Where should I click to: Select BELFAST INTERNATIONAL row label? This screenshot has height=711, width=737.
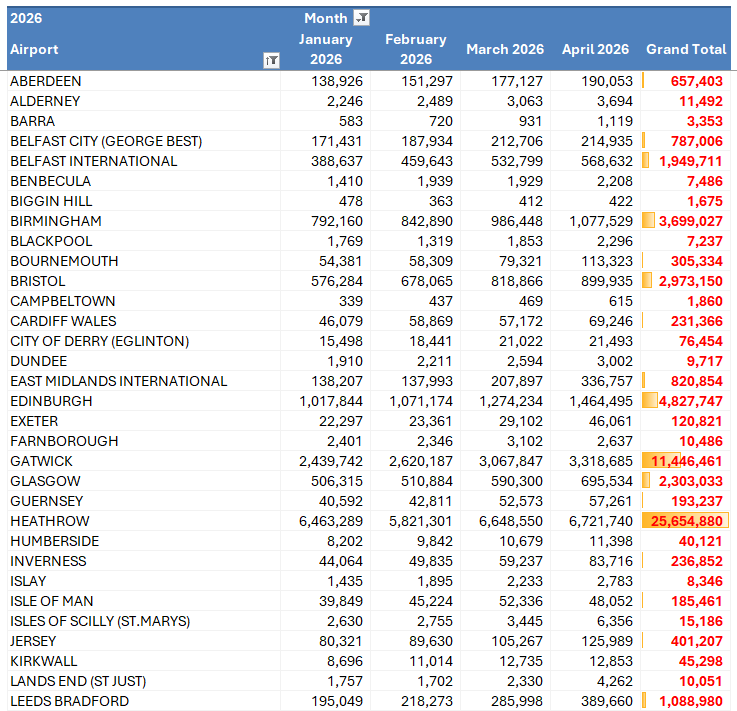tap(94, 161)
